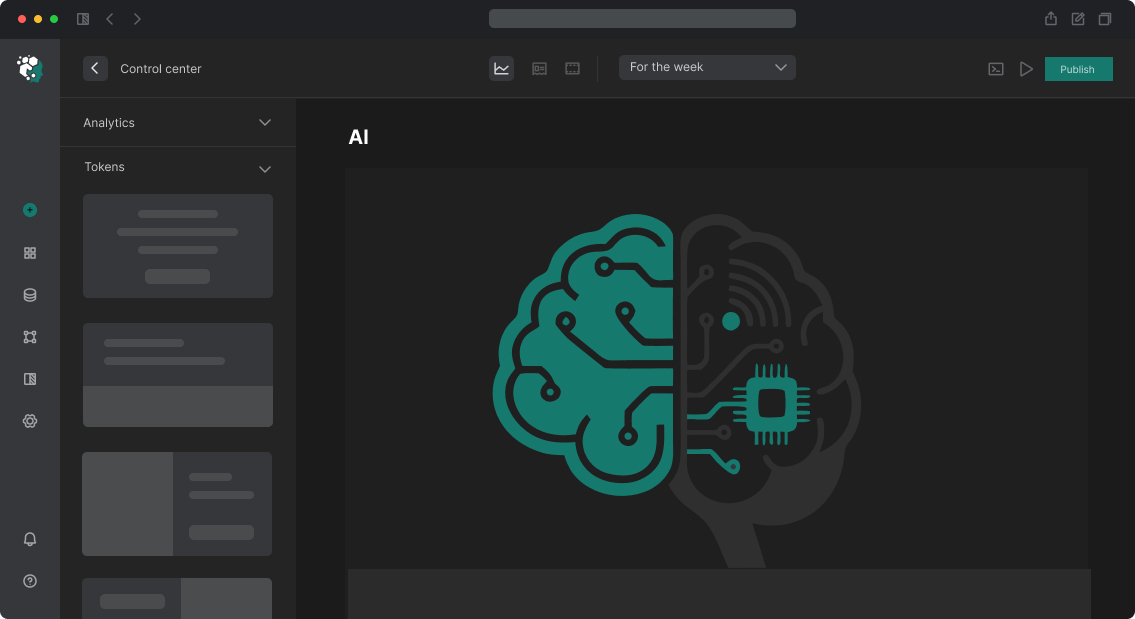The height and width of the screenshot is (619, 1135).
Task: Open the terminal console icon
Action: pyautogui.click(x=996, y=69)
